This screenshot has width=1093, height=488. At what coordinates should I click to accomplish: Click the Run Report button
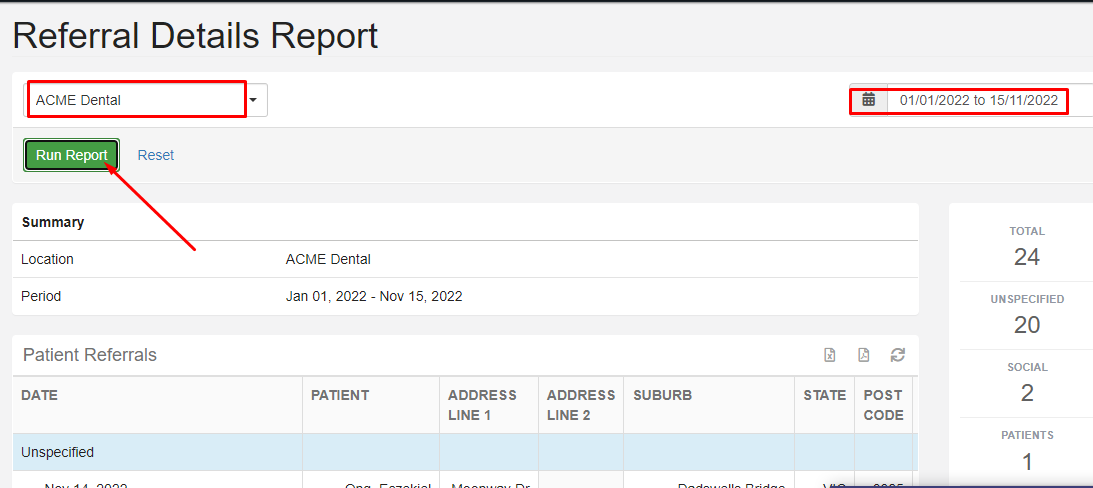tap(72, 155)
